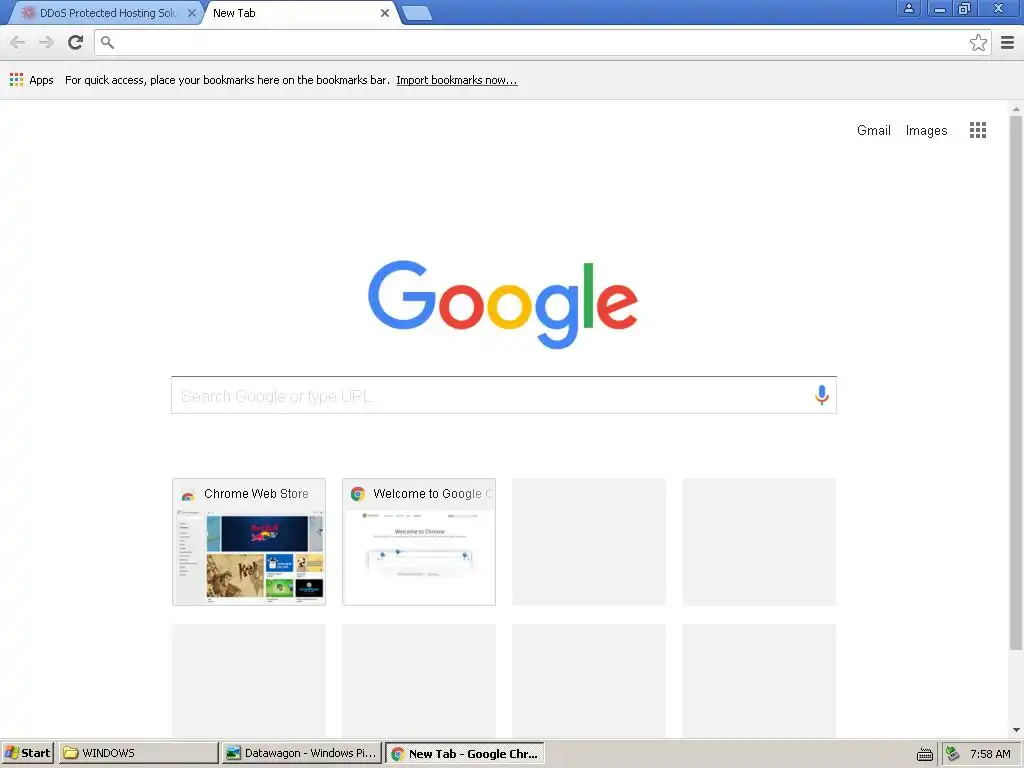Open the Chrome hamburger menu
This screenshot has width=1024, height=768.
1008,42
